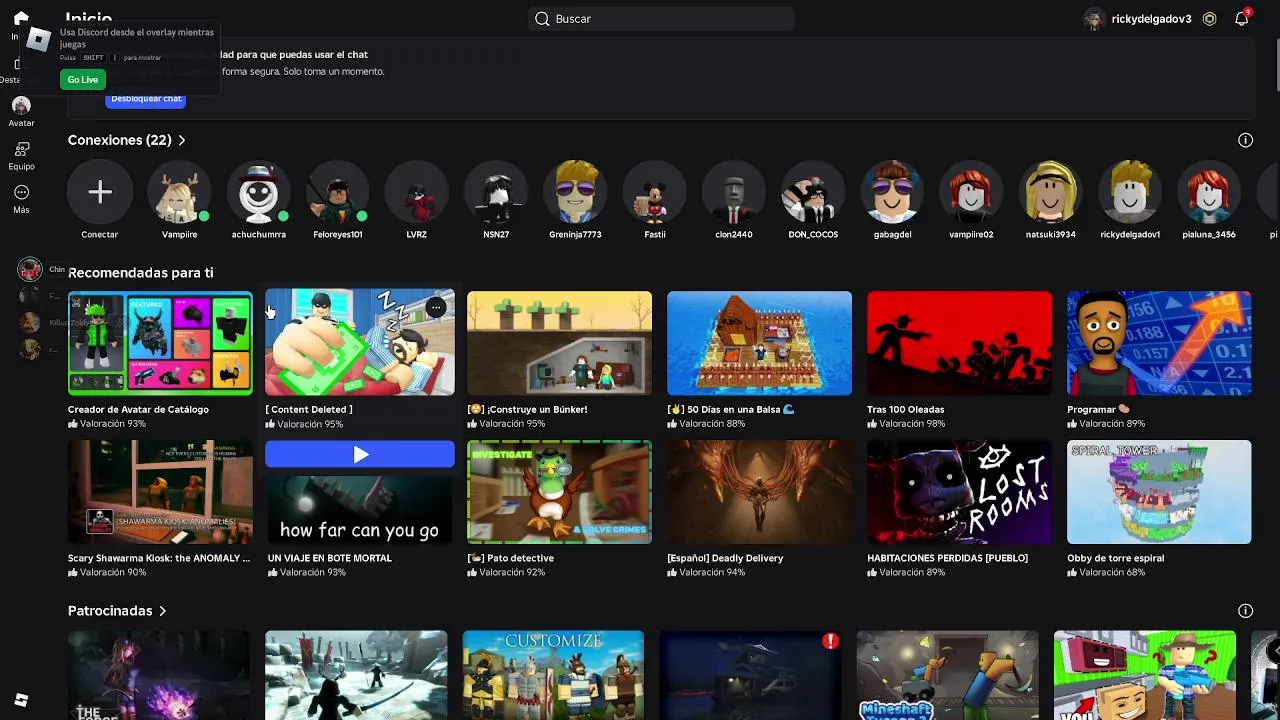
Task: Open pialuna_3456's connection avatar
Action: (x=1209, y=192)
